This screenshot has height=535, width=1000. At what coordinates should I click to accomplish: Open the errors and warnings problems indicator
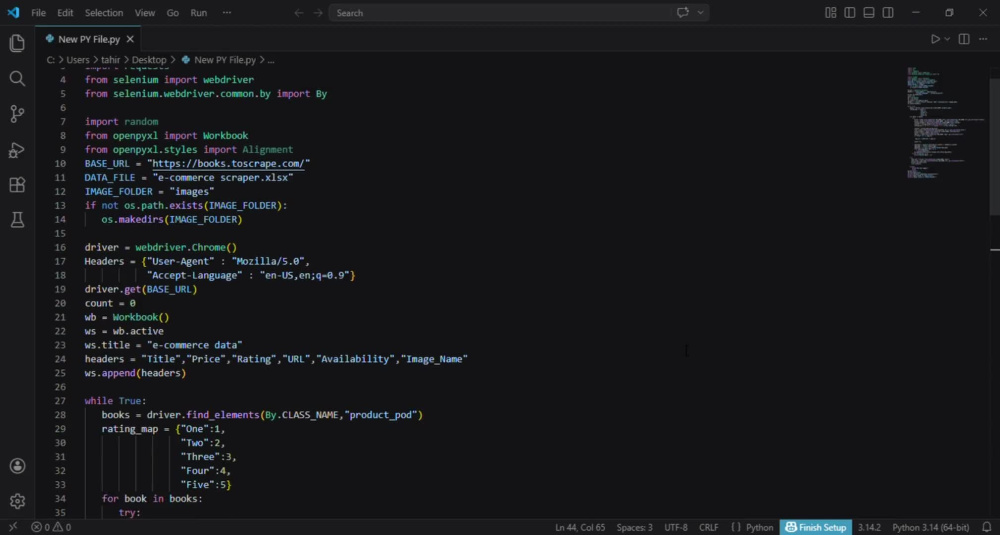(52, 527)
